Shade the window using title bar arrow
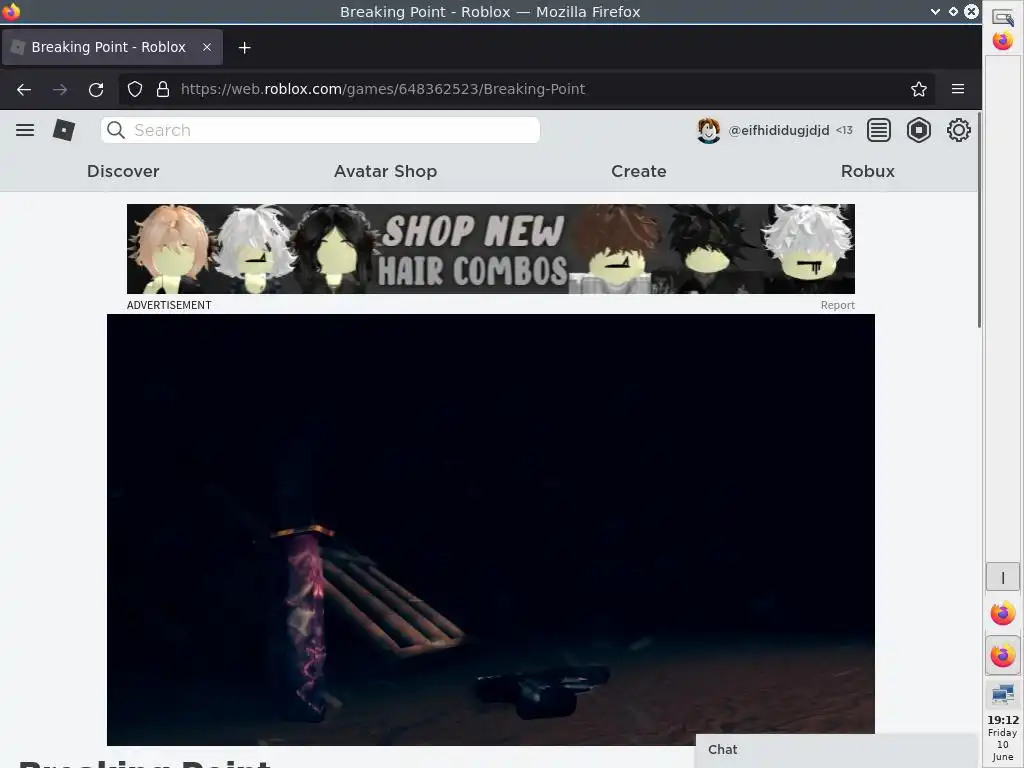Screen dimensions: 1024x768 point(935,11)
